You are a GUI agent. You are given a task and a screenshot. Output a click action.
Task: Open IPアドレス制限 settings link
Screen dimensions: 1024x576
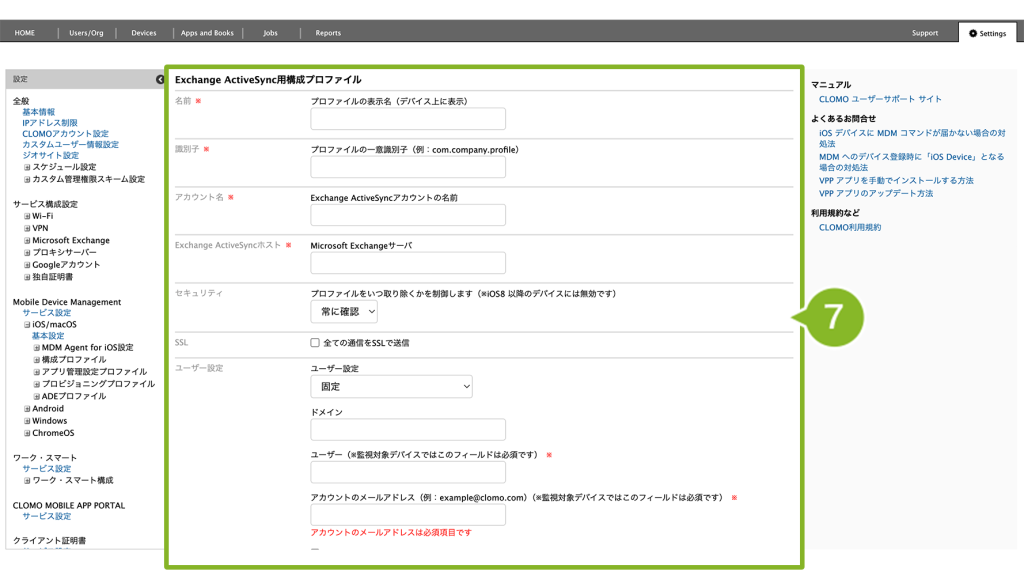coord(49,123)
